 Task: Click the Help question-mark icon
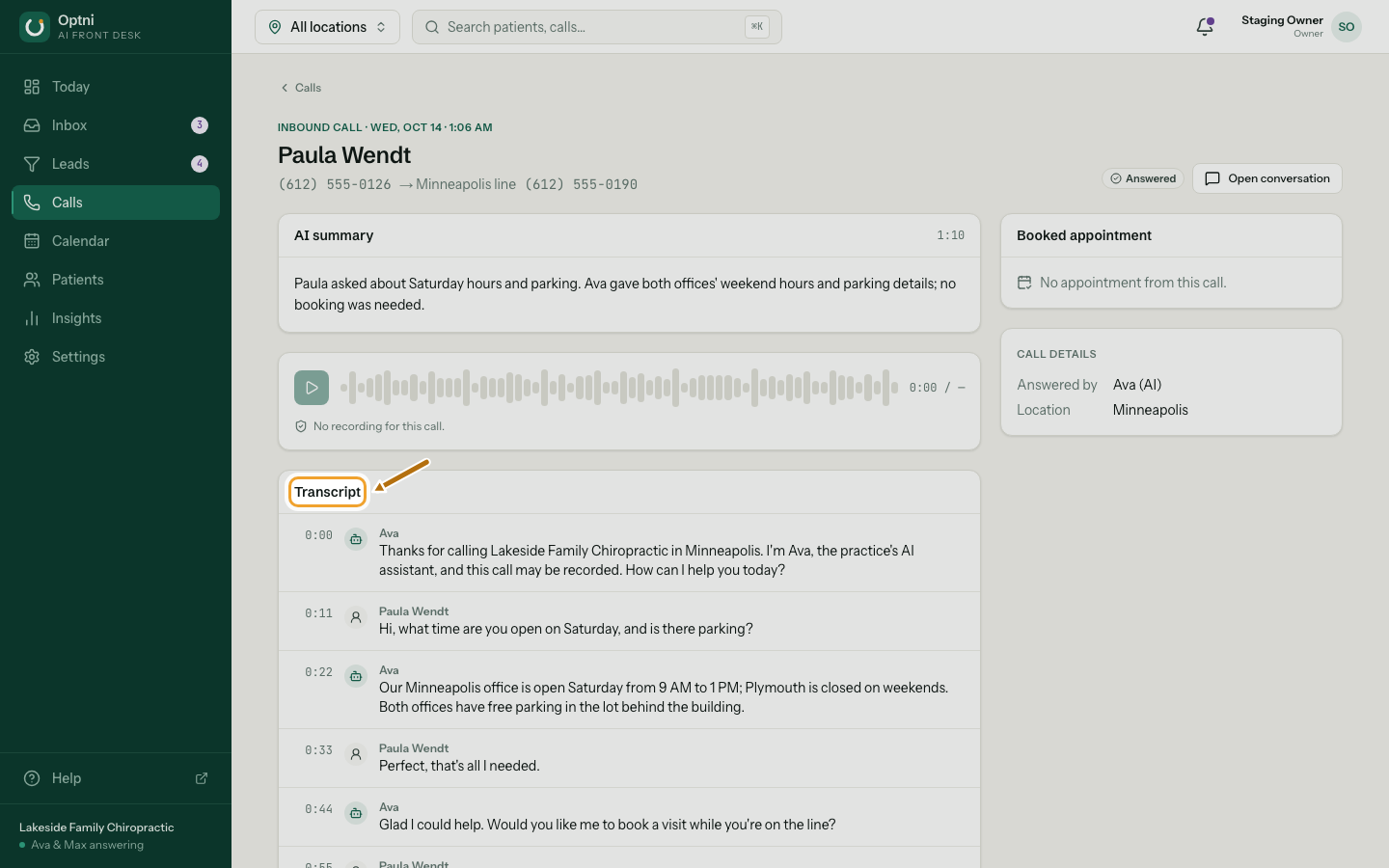(32, 778)
